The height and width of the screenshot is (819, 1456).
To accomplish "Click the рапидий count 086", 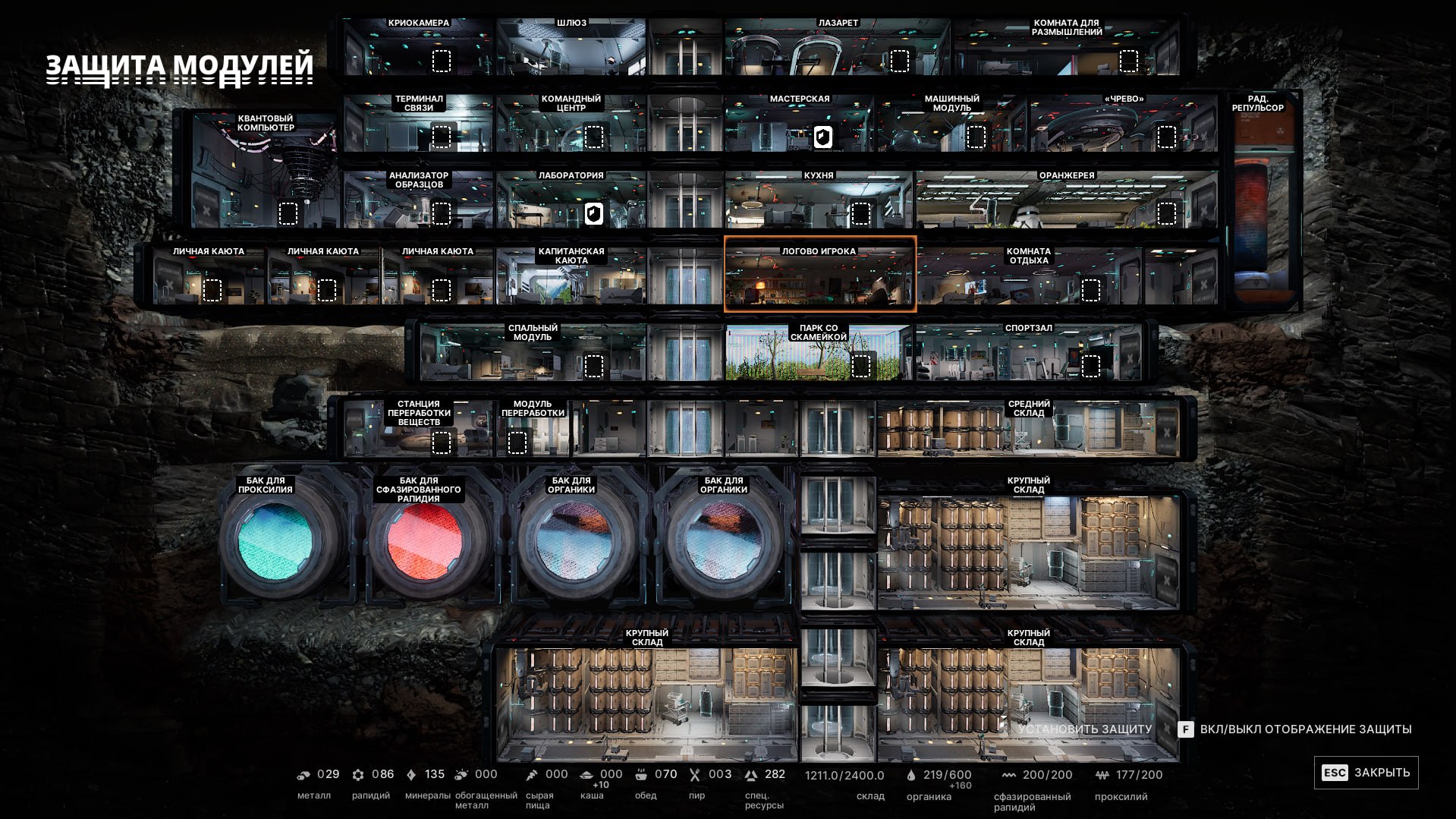I will pos(383,774).
